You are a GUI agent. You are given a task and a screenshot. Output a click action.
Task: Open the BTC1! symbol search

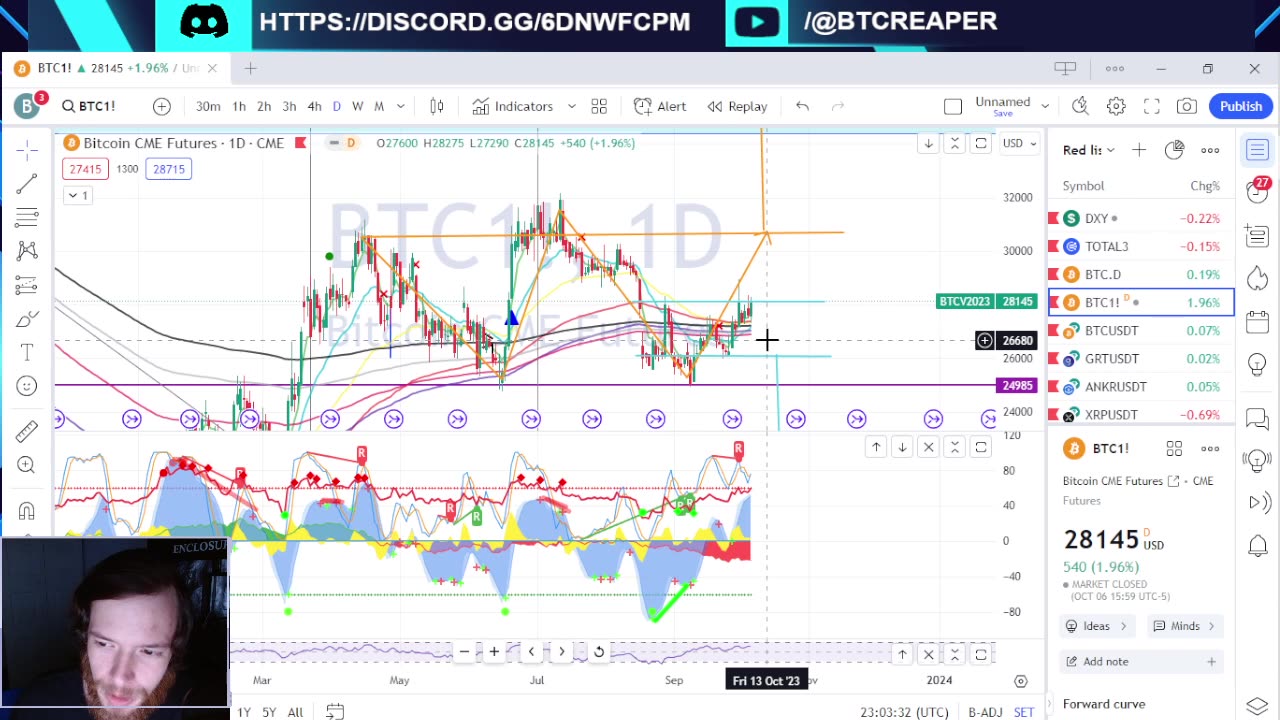coord(88,106)
